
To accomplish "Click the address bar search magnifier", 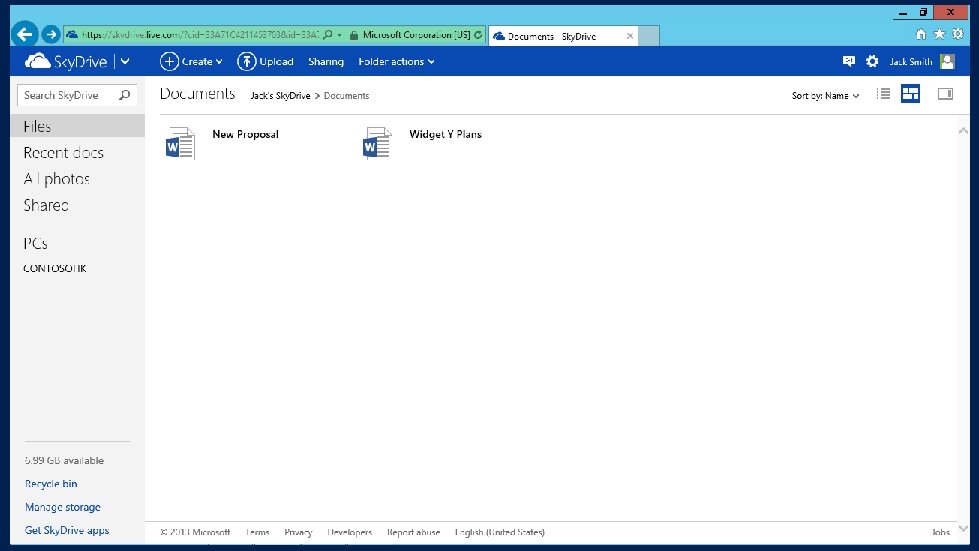I will (x=328, y=34).
